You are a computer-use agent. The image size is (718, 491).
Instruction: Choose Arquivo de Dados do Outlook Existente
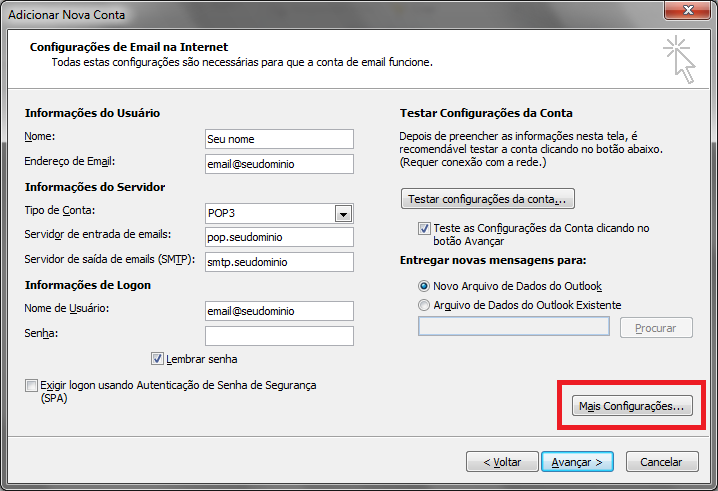425,305
